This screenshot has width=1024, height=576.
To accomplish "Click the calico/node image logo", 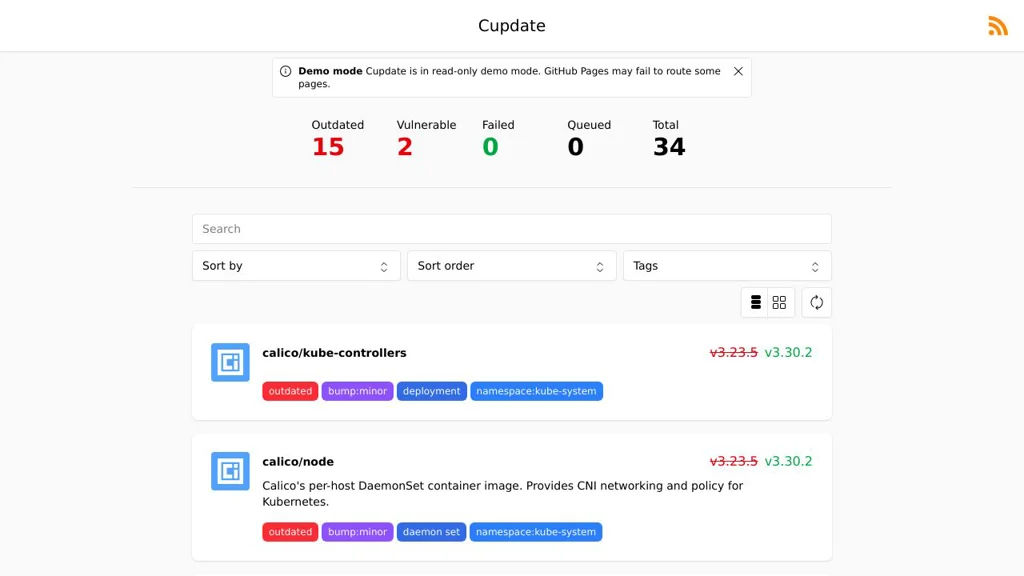I will [x=230, y=471].
